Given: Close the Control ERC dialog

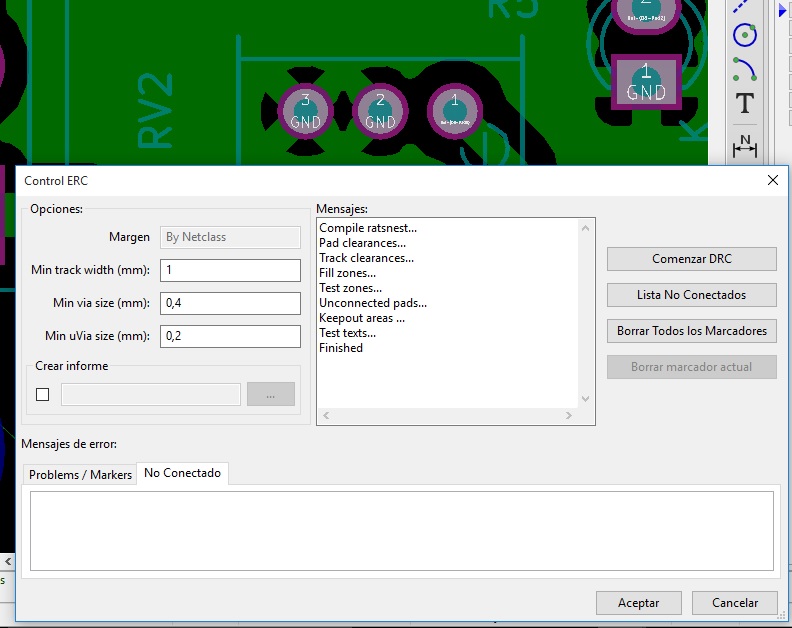Looking at the screenshot, I should click(x=772, y=180).
